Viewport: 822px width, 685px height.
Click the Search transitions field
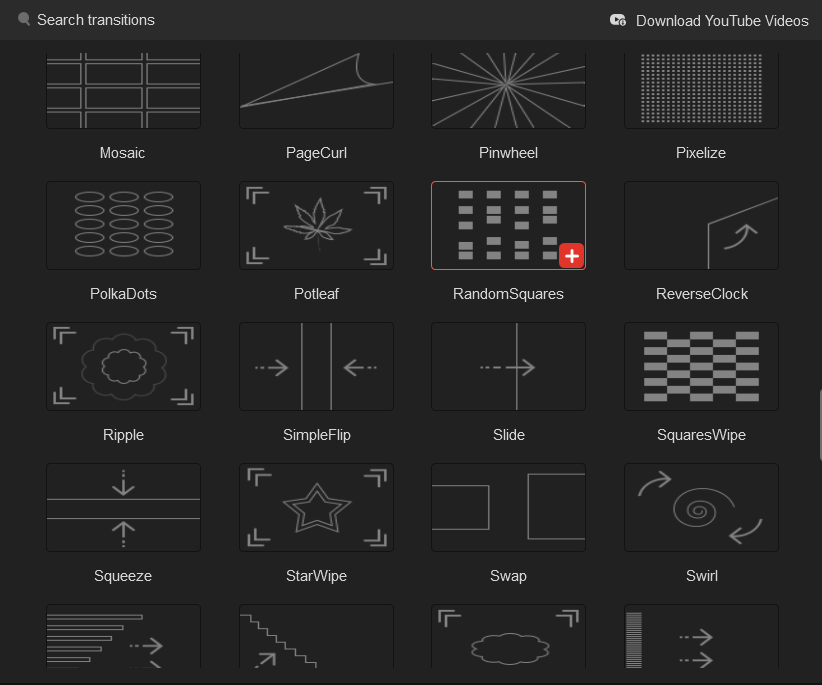tap(96, 20)
